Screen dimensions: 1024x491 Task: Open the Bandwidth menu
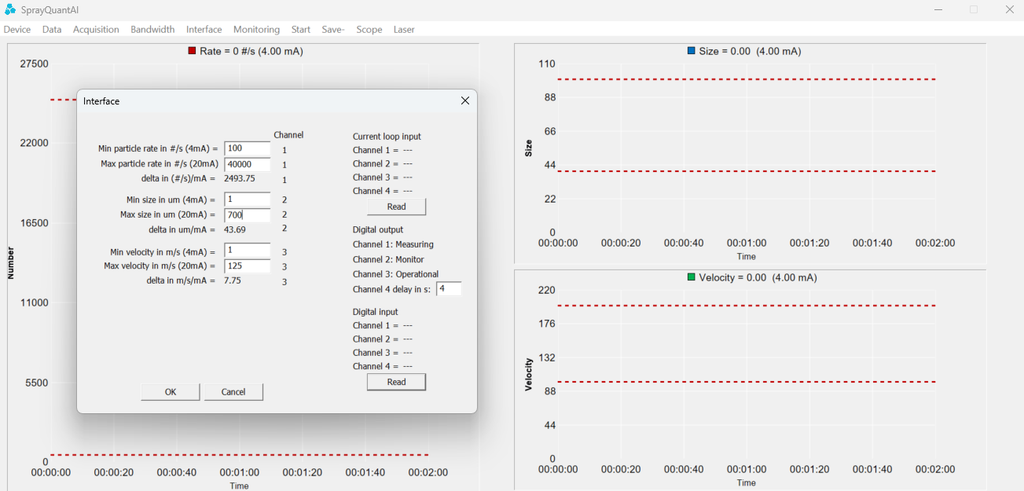pyautogui.click(x=153, y=29)
